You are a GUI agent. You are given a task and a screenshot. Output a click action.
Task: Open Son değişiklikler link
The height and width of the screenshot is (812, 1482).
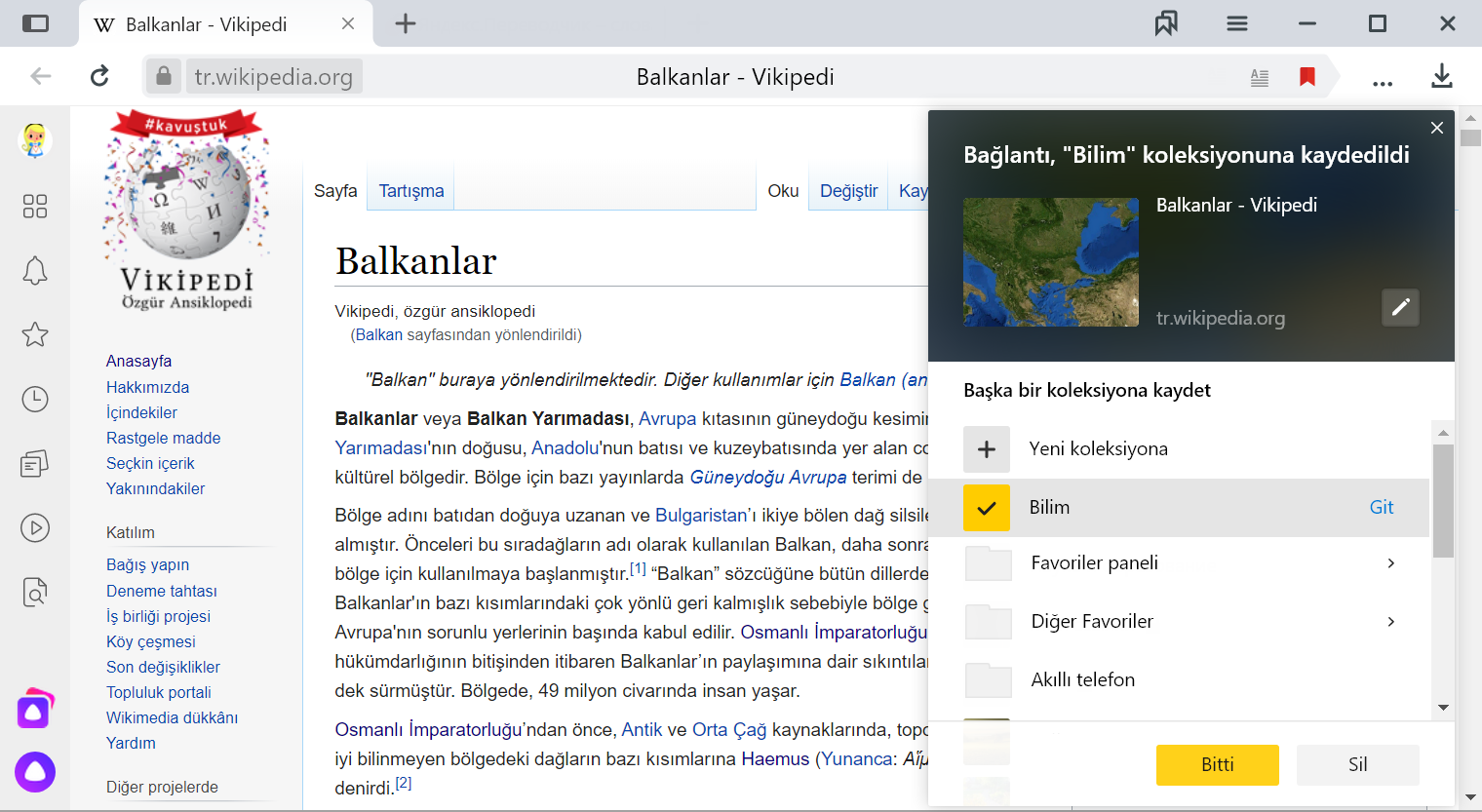pos(163,667)
